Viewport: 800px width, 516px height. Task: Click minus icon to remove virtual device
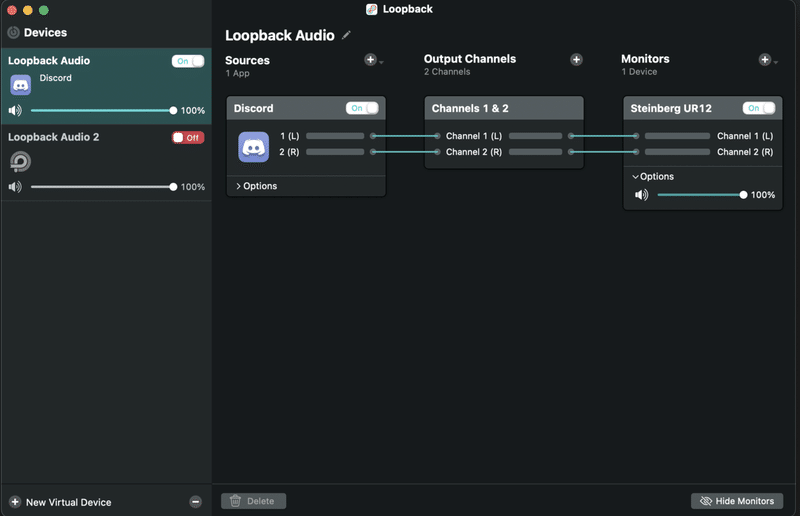(195, 502)
